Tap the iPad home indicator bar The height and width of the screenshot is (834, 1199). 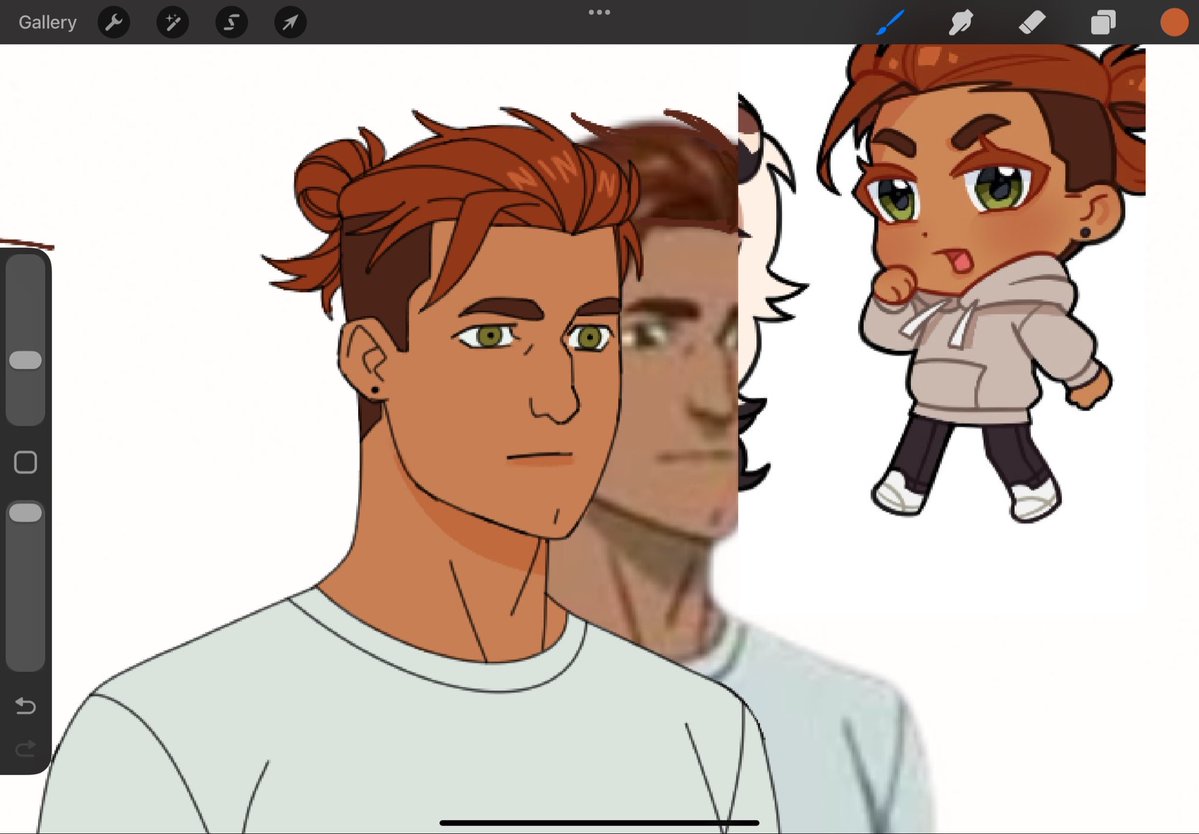click(x=600, y=823)
